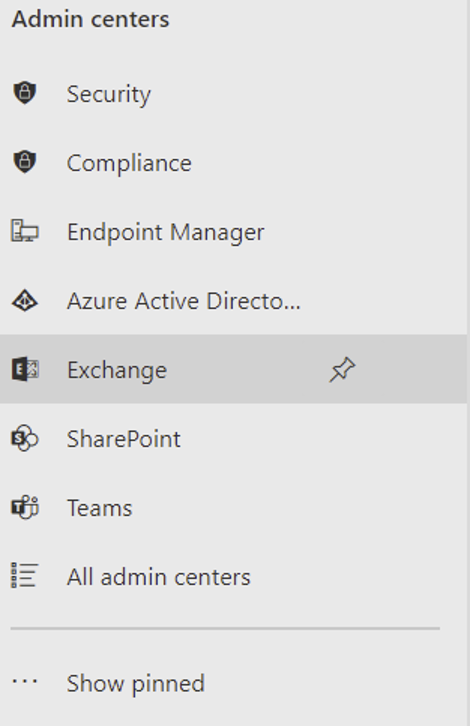
Task: Select the Exchange admin center
Action: [233, 369]
